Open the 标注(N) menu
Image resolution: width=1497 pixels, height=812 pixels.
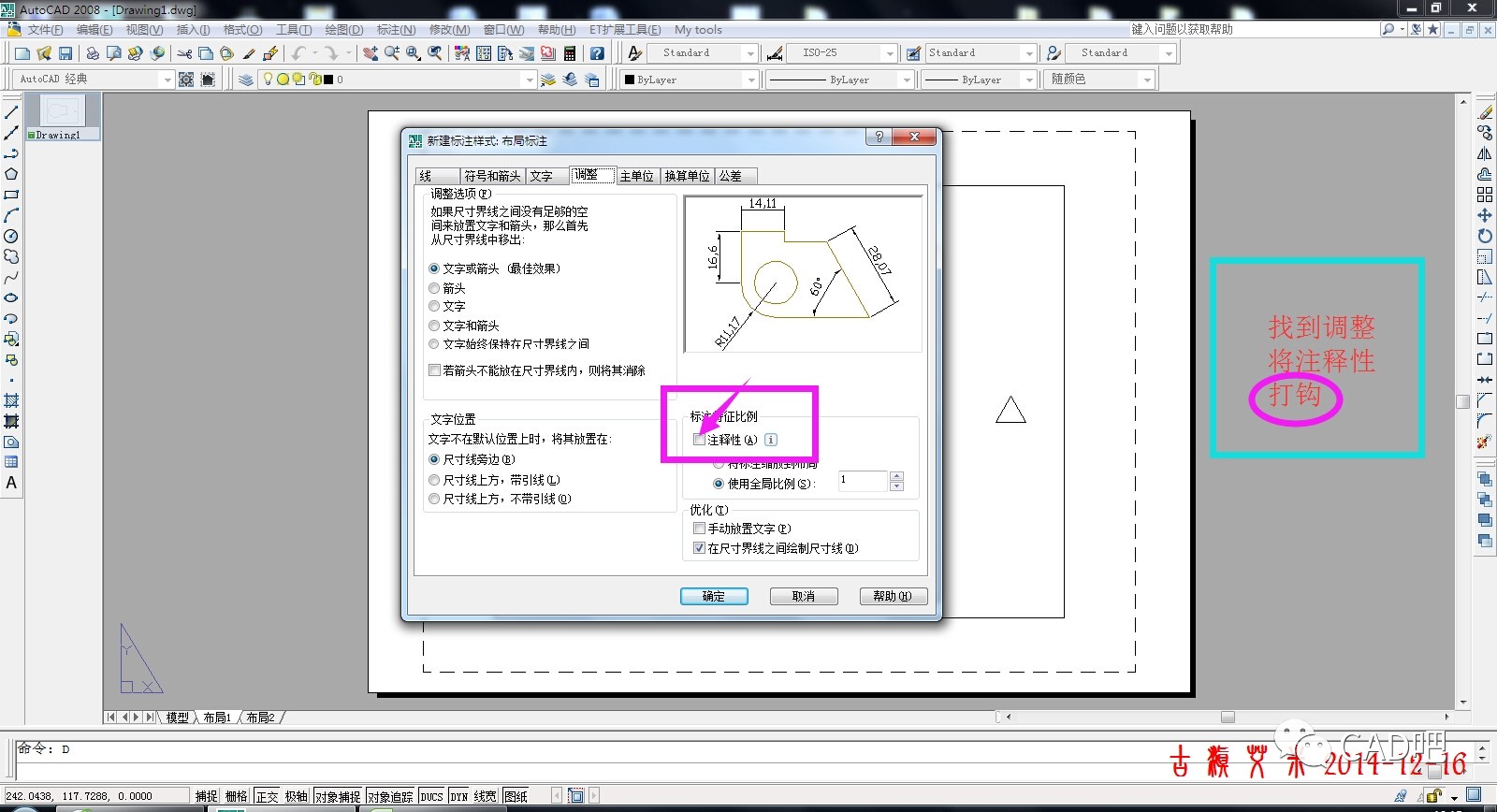[x=396, y=30]
